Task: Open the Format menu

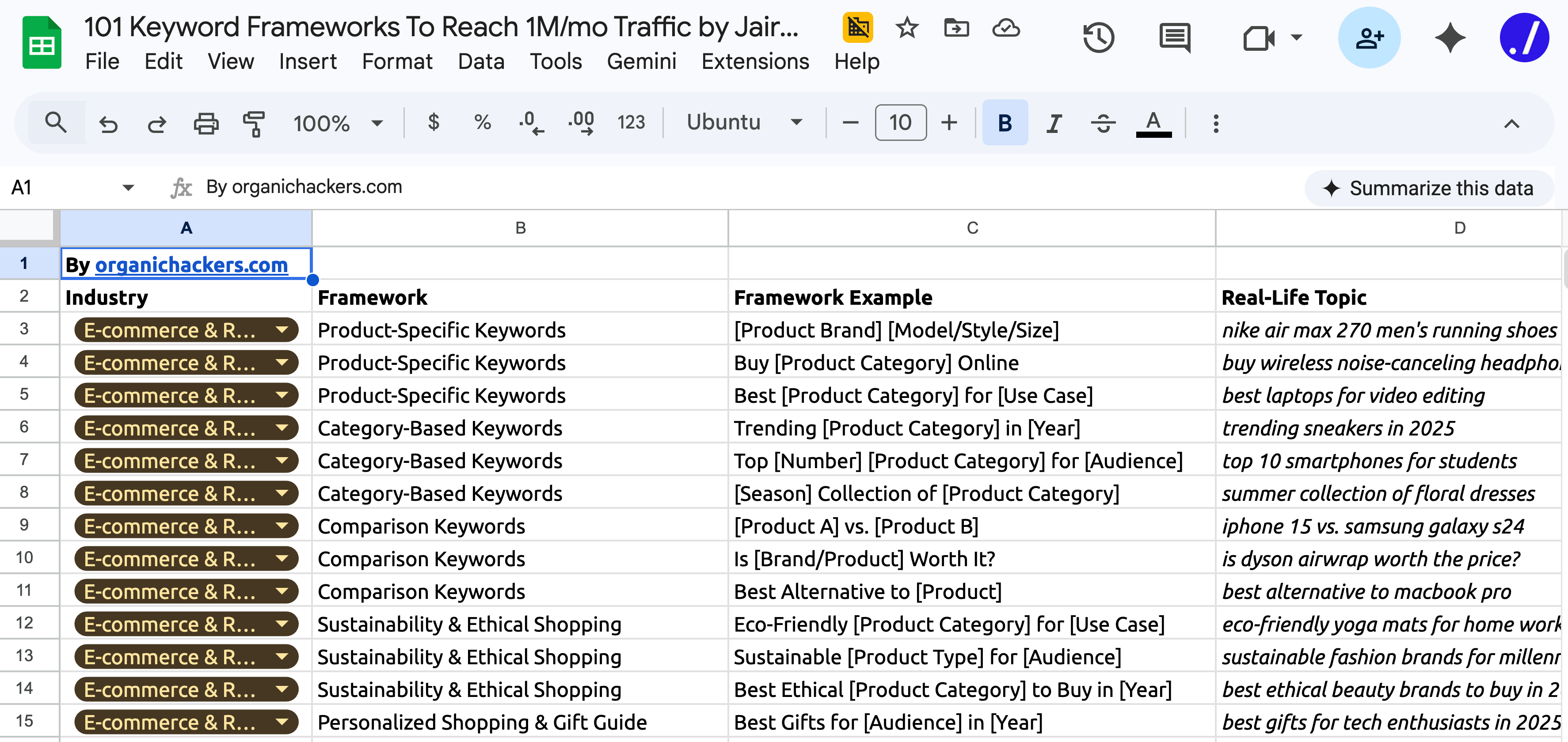Action: click(x=397, y=61)
